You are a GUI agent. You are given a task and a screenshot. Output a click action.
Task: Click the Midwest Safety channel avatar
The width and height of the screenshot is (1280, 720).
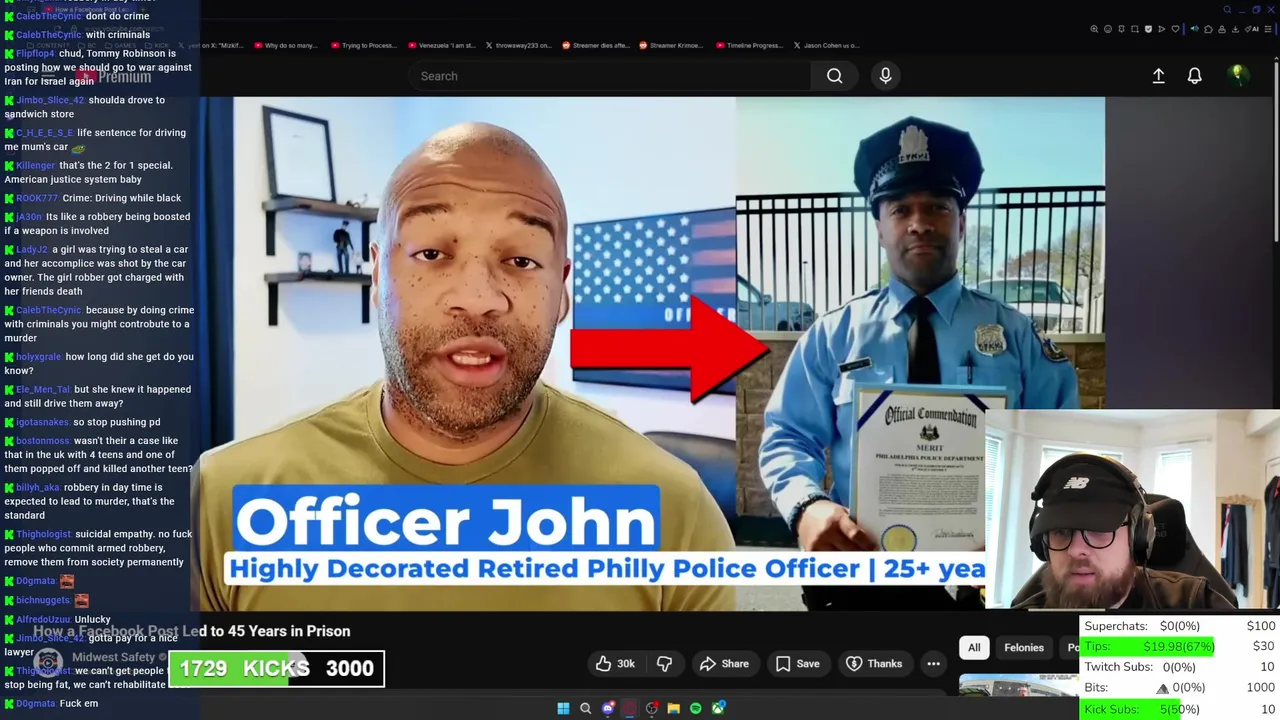(x=48, y=662)
